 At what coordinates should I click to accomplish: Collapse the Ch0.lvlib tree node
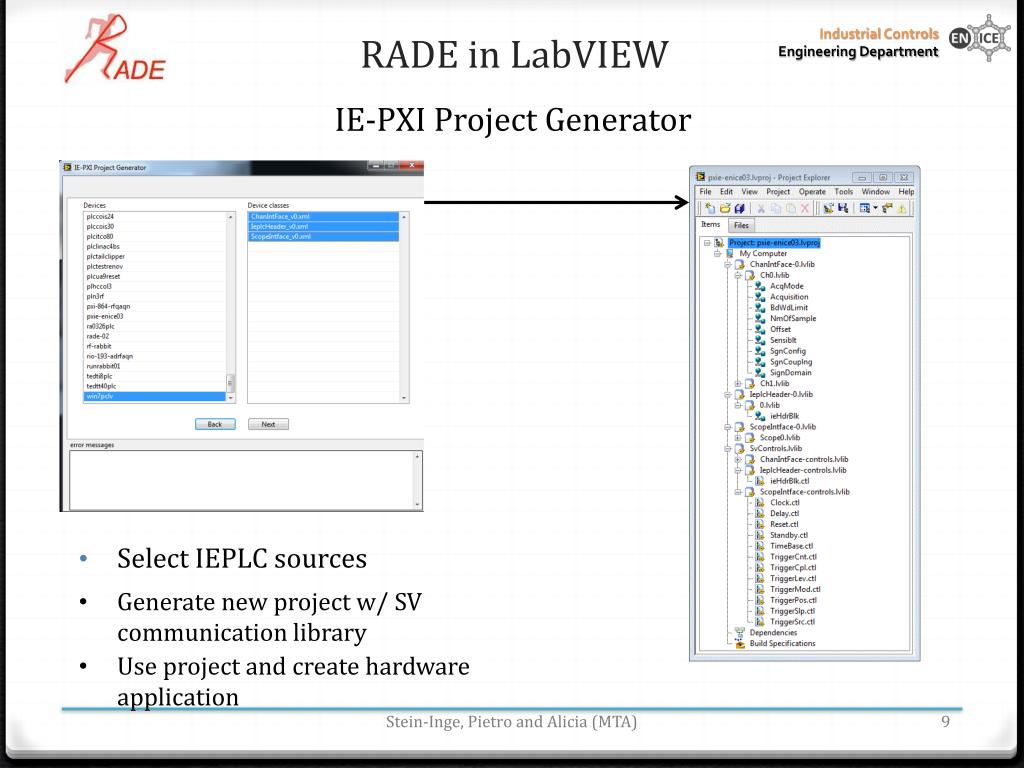click(737, 275)
